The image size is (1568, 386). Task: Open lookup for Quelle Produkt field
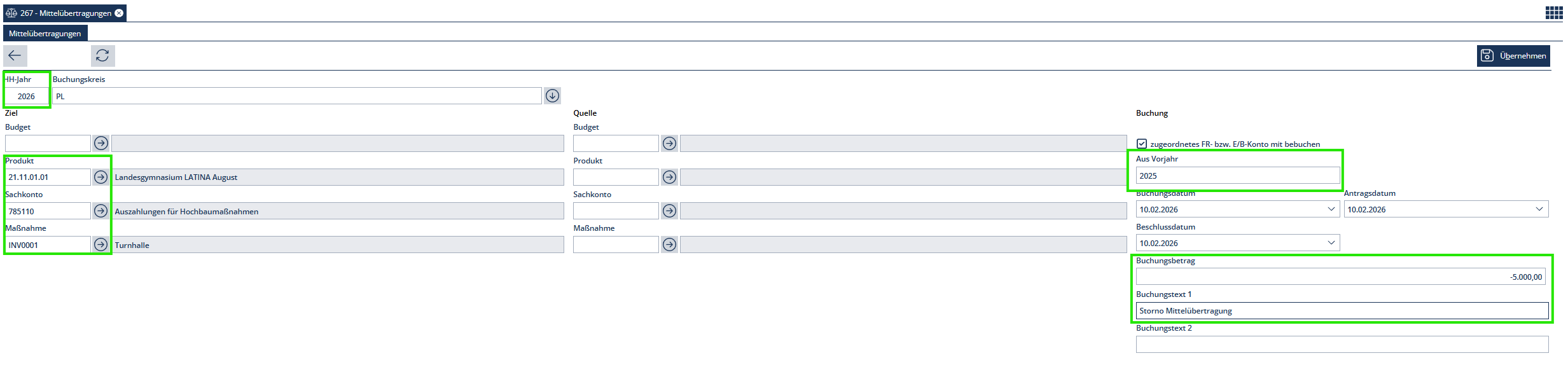tap(669, 177)
